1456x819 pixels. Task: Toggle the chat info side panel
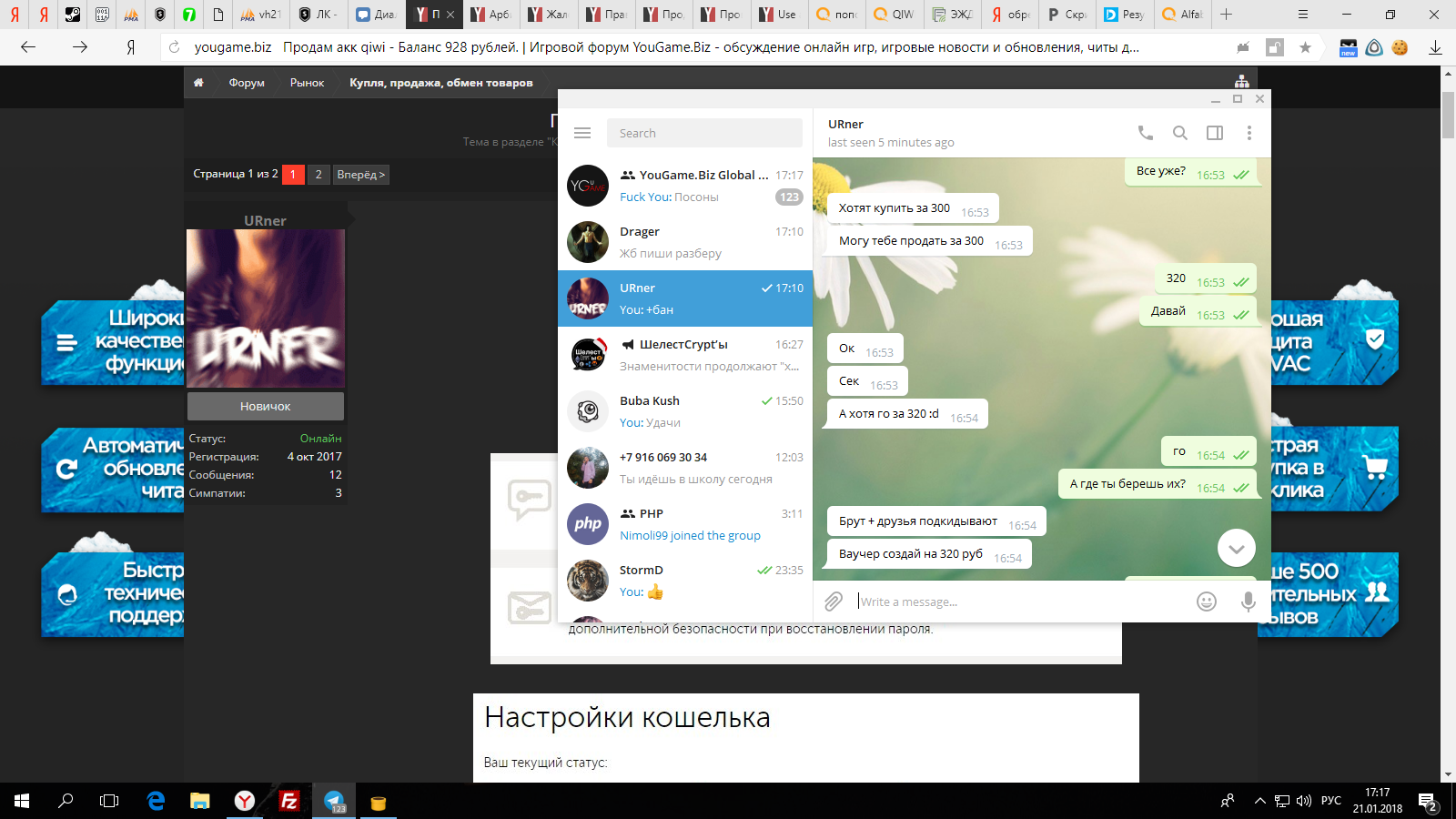tap(1214, 132)
